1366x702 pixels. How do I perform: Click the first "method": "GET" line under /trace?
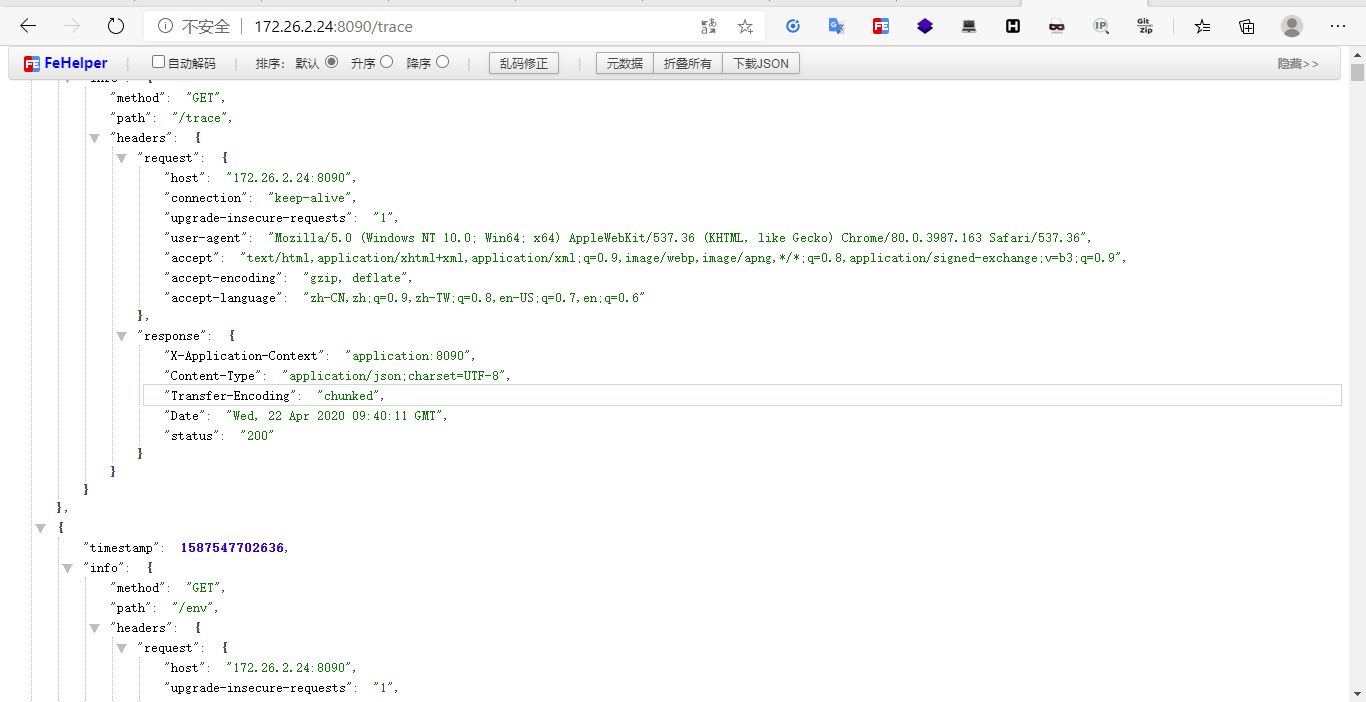coord(168,98)
